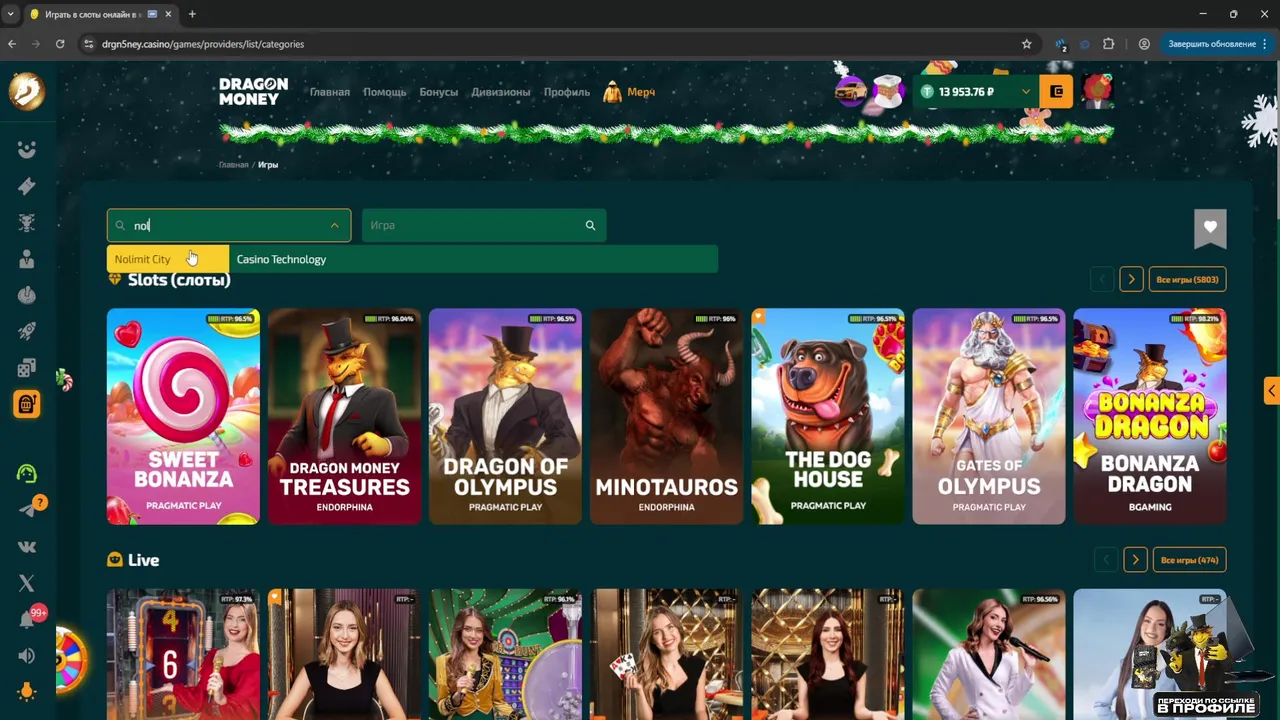Open the Главная menu item

pyautogui.click(x=330, y=92)
